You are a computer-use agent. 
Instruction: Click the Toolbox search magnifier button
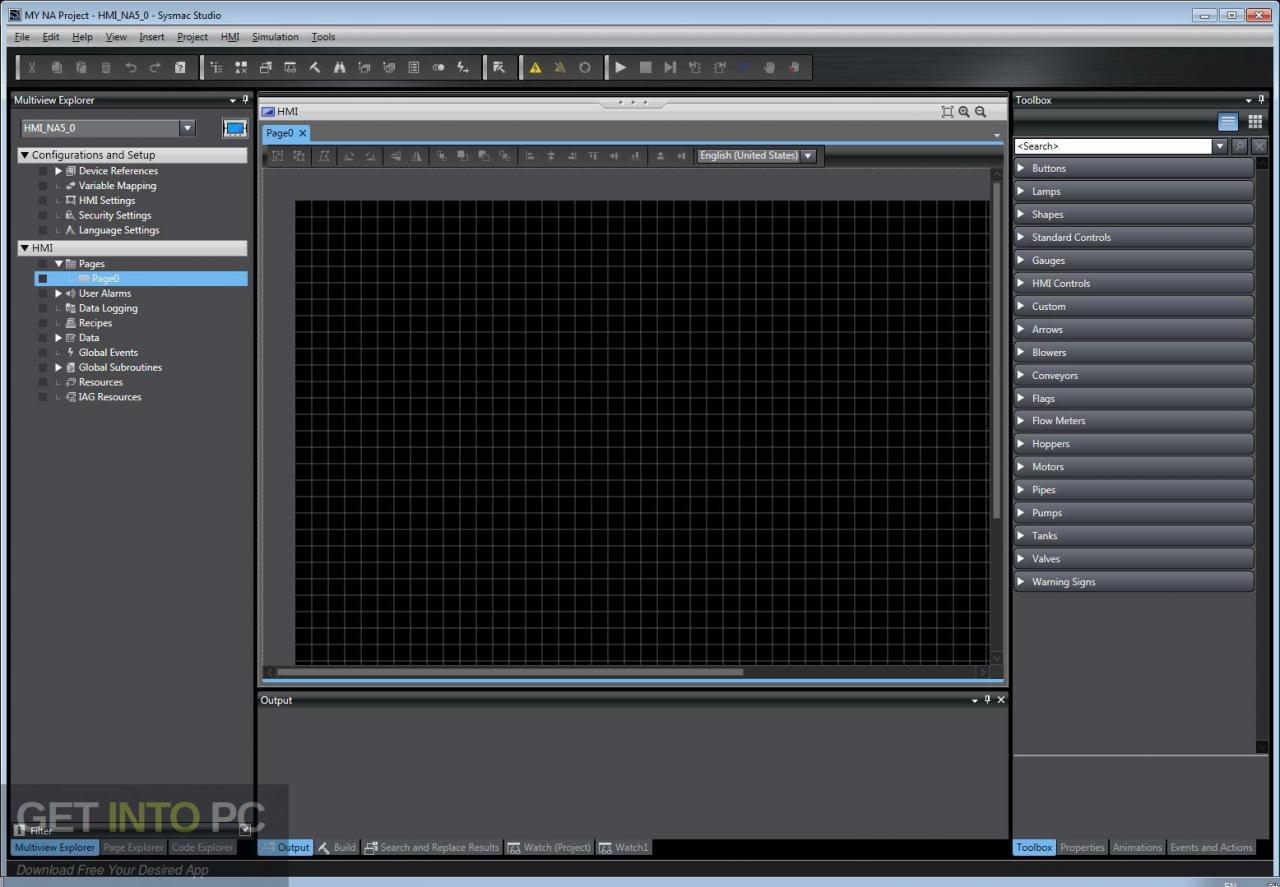1240,146
